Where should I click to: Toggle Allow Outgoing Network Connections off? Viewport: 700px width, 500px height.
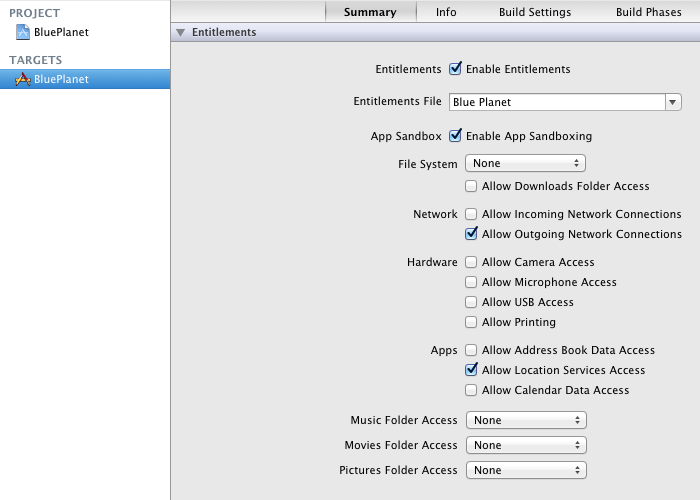(x=472, y=234)
